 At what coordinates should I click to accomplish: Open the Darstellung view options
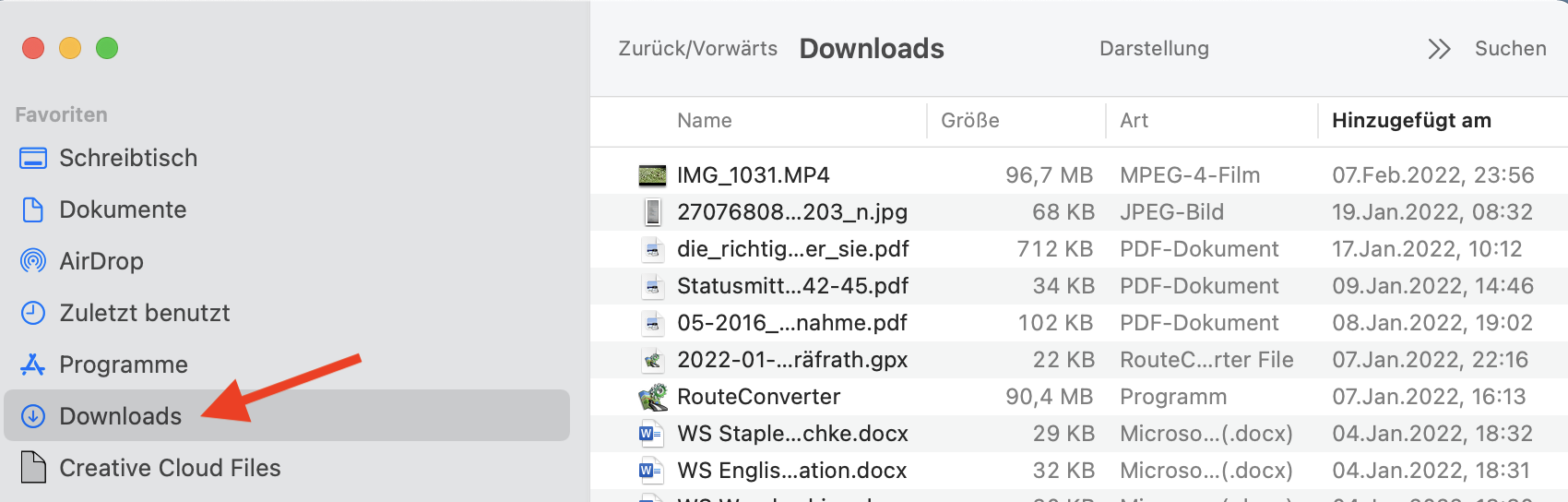click(1154, 49)
